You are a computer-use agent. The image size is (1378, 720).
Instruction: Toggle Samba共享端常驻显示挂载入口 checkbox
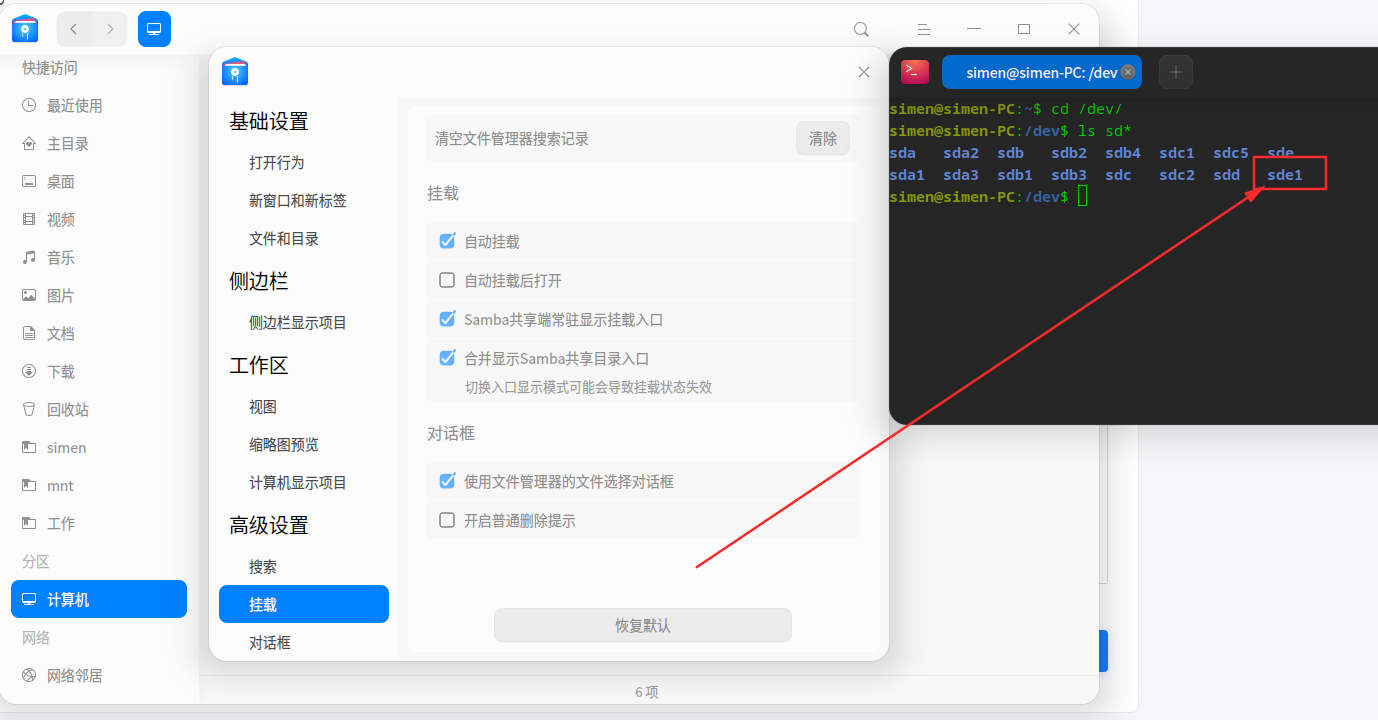[448, 319]
